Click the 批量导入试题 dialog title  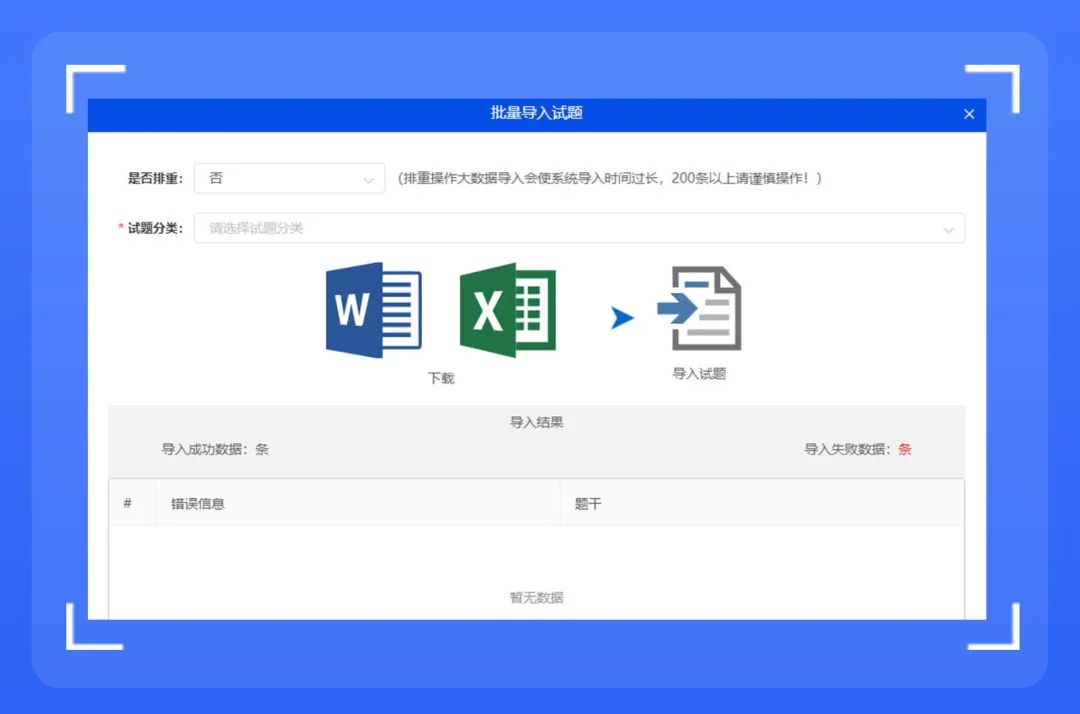tap(537, 113)
